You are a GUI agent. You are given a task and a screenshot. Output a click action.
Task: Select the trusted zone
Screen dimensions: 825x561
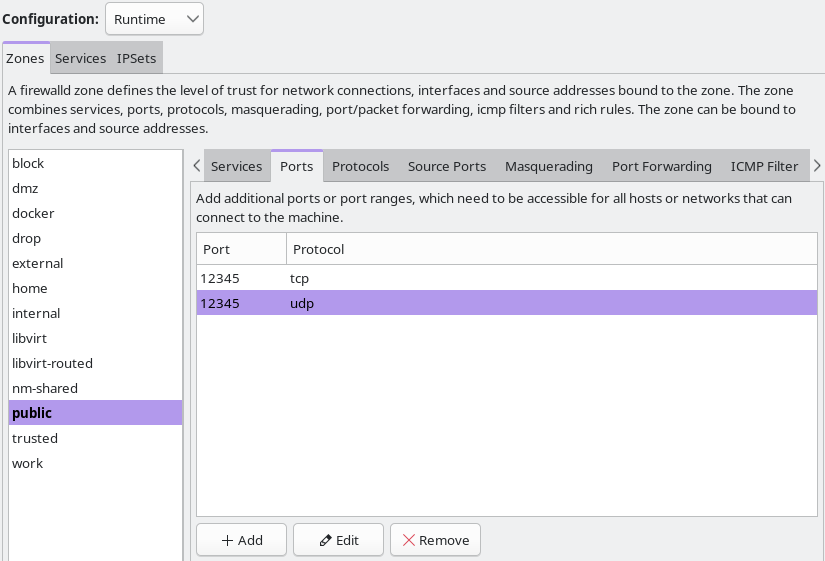click(95, 438)
